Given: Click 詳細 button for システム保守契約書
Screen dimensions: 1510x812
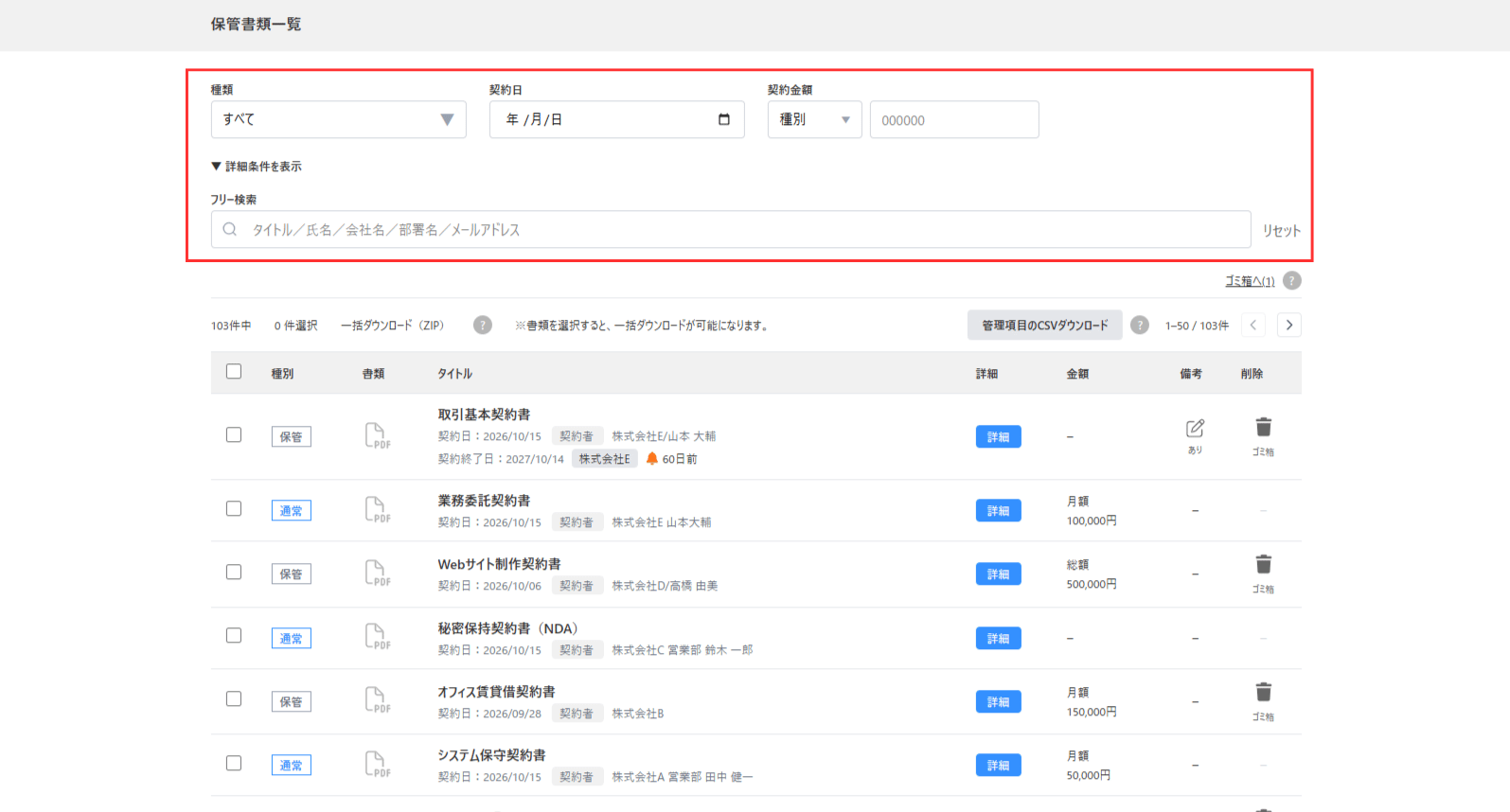Looking at the screenshot, I should [x=998, y=766].
